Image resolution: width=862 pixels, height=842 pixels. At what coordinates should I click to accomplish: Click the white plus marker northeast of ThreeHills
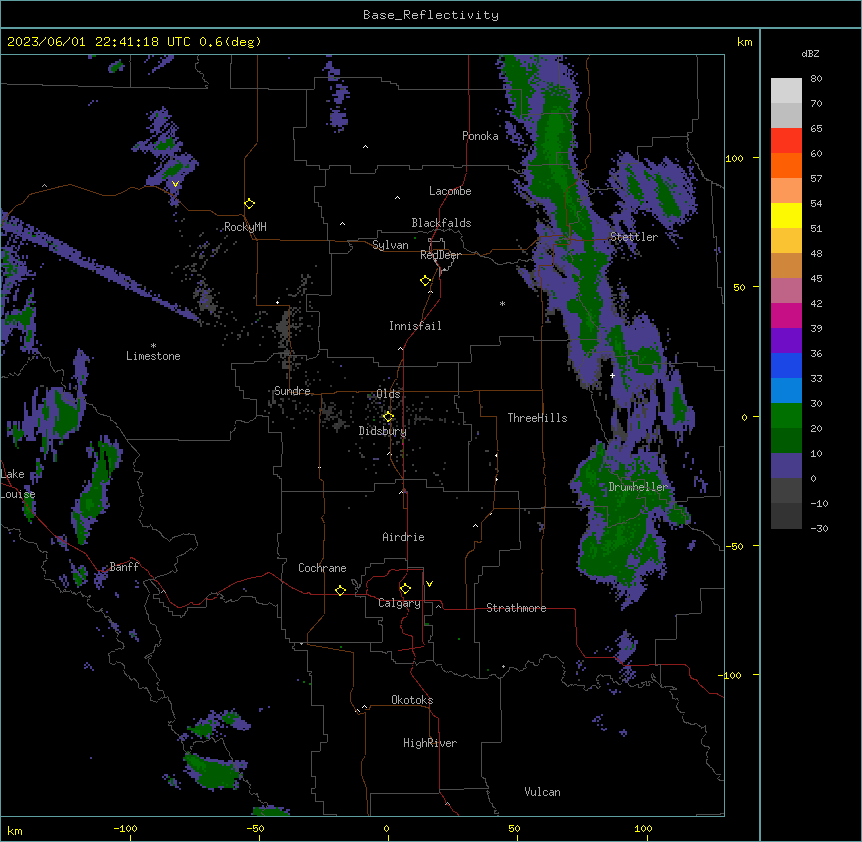click(612, 376)
